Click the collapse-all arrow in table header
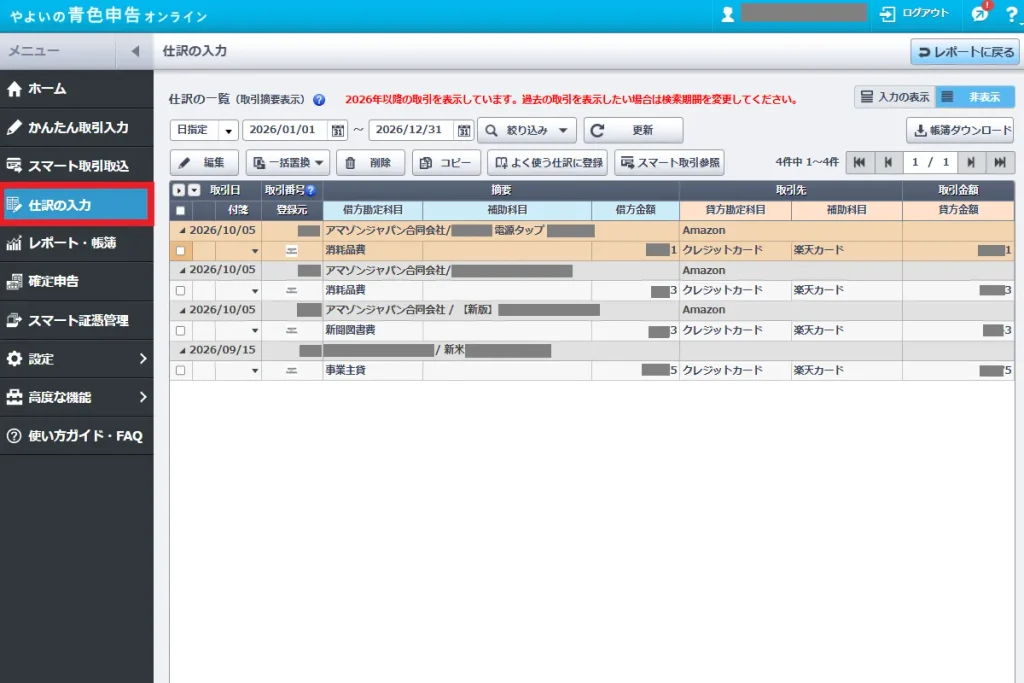The height and width of the screenshot is (683, 1024). 194,190
